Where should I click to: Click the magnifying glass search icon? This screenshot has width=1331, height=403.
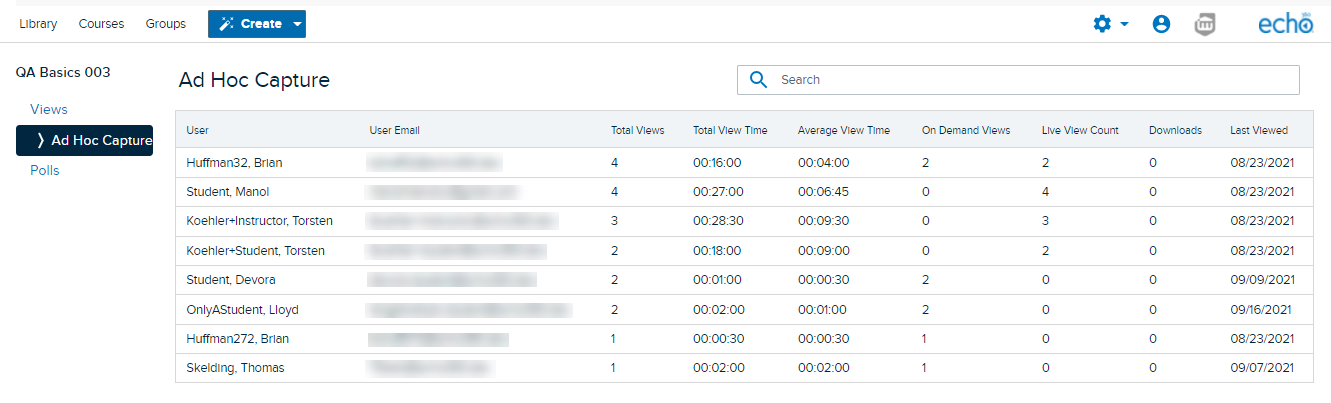pyautogui.click(x=758, y=80)
